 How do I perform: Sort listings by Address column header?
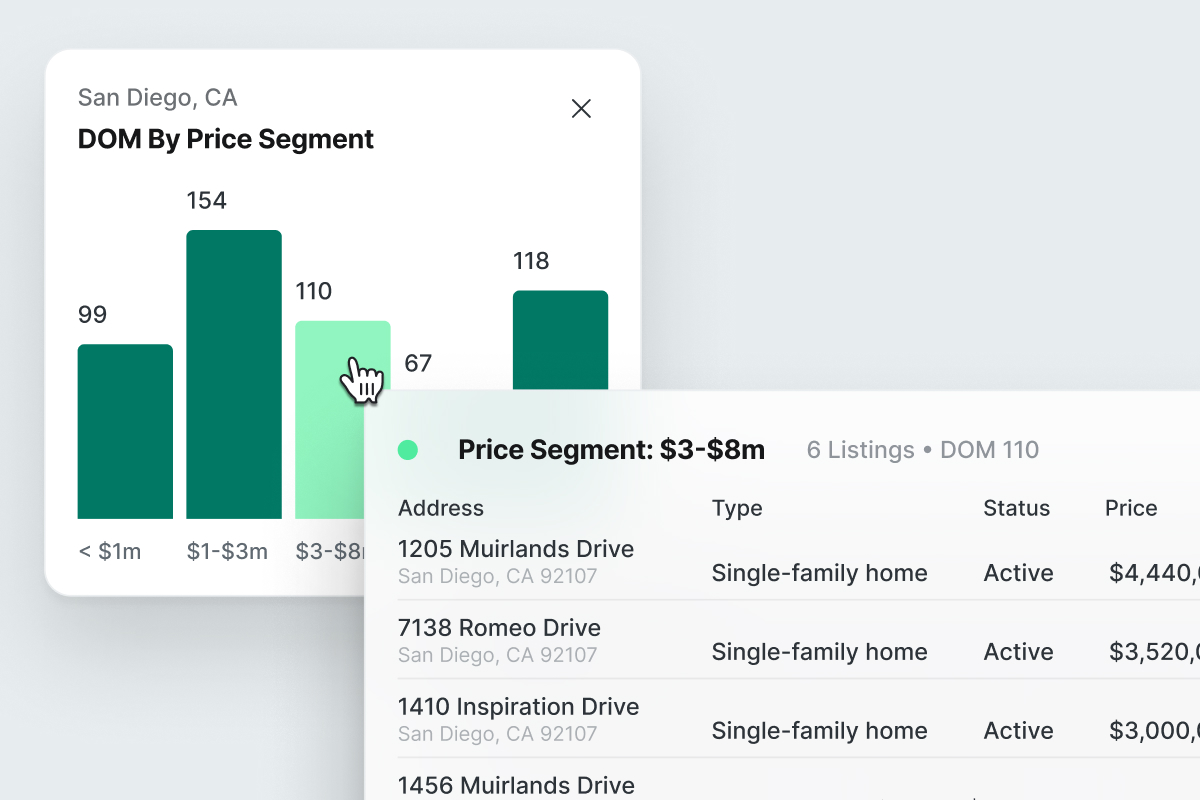[x=441, y=508]
